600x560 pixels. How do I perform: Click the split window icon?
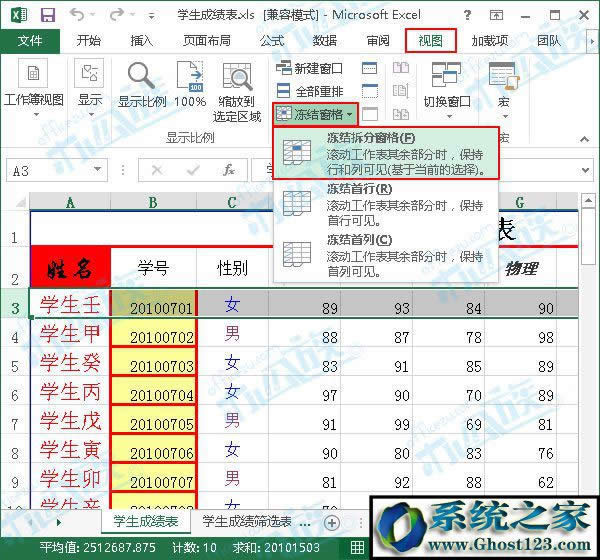pyautogui.click(x=369, y=69)
